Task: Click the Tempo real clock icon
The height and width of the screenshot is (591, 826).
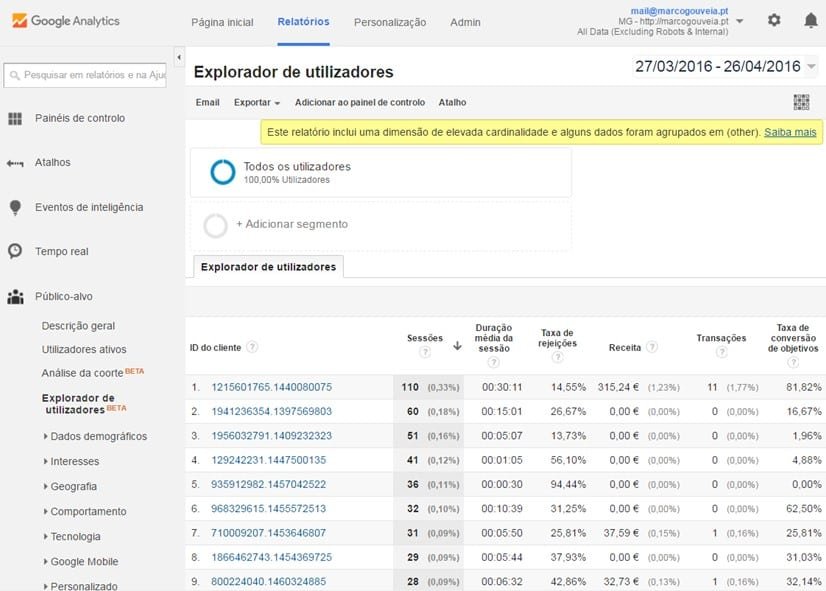Action: (15, 252)
